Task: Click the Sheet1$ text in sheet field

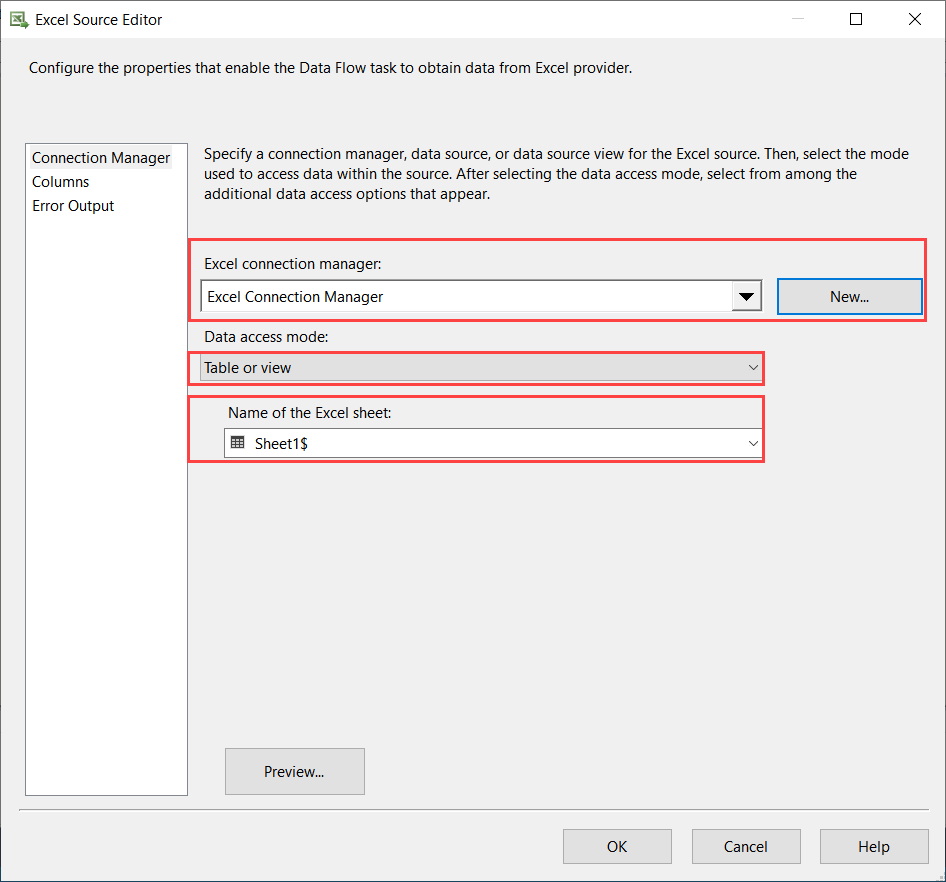Action: point(281,443)
